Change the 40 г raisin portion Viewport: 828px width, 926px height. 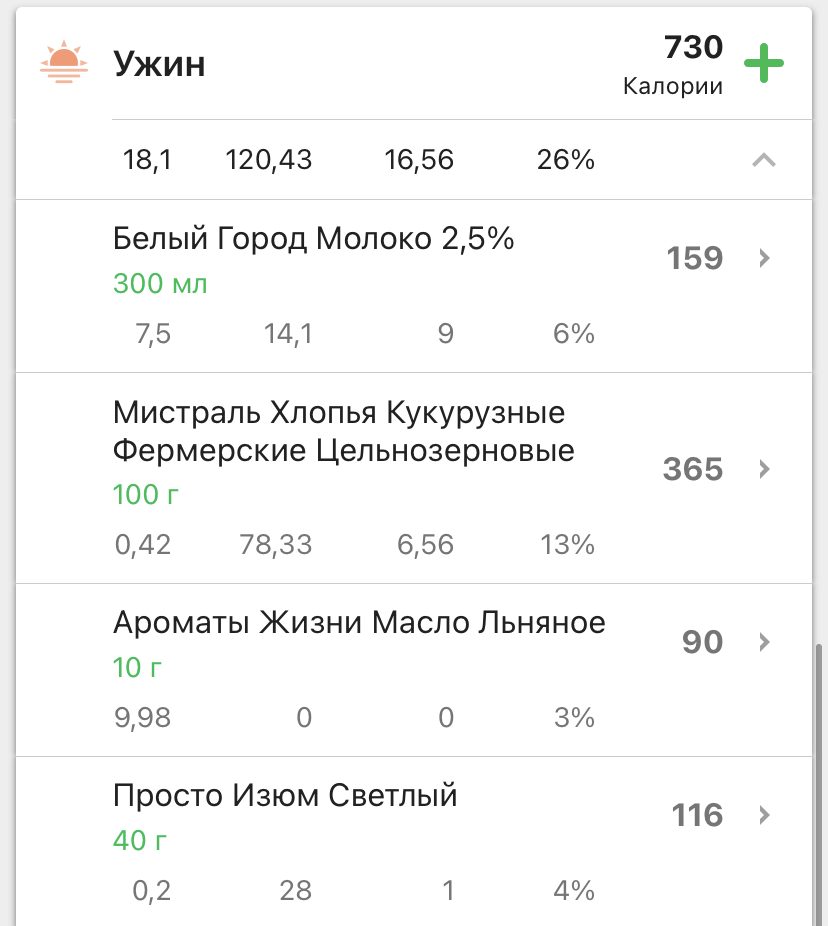point(139,840)
